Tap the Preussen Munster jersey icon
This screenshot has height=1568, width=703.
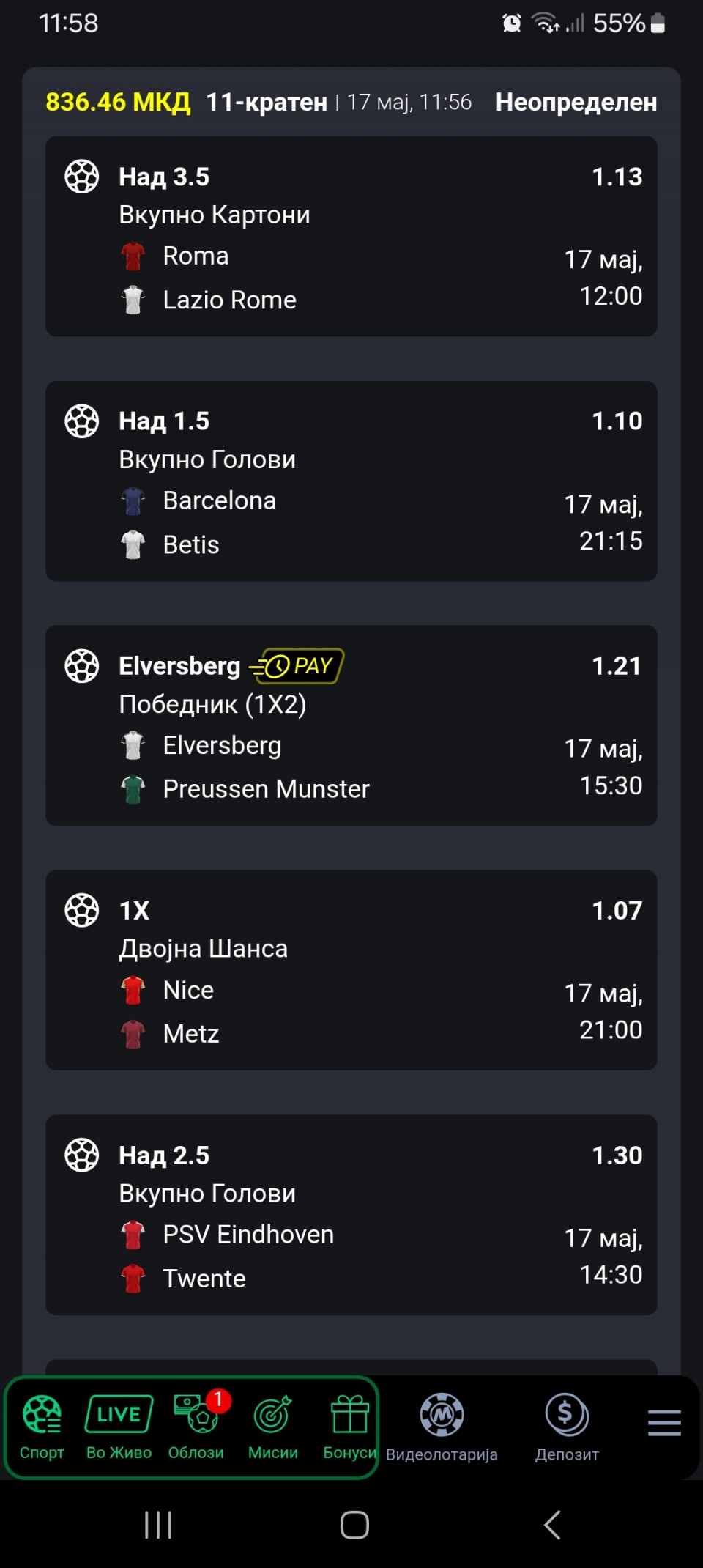coord(133,789)
